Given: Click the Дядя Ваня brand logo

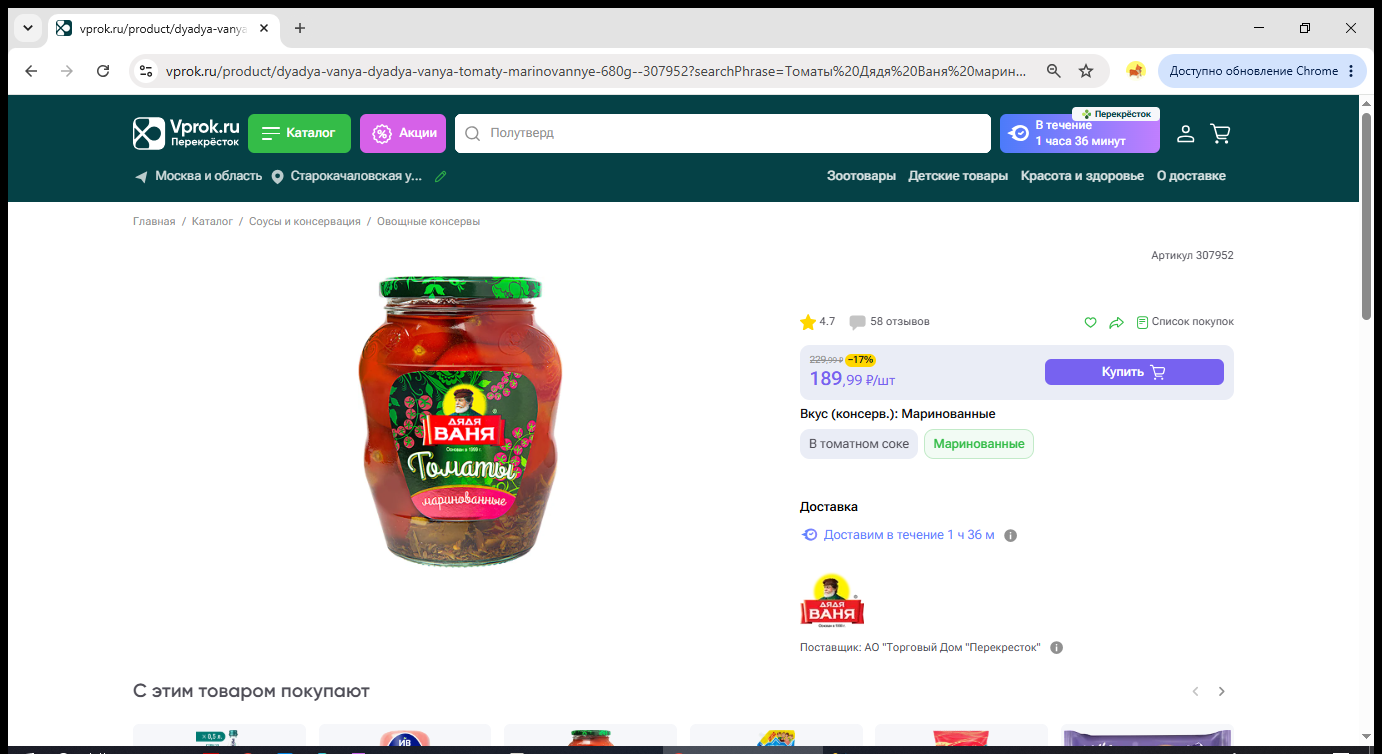Looking at the screenshot, I should tap(832, 601).
